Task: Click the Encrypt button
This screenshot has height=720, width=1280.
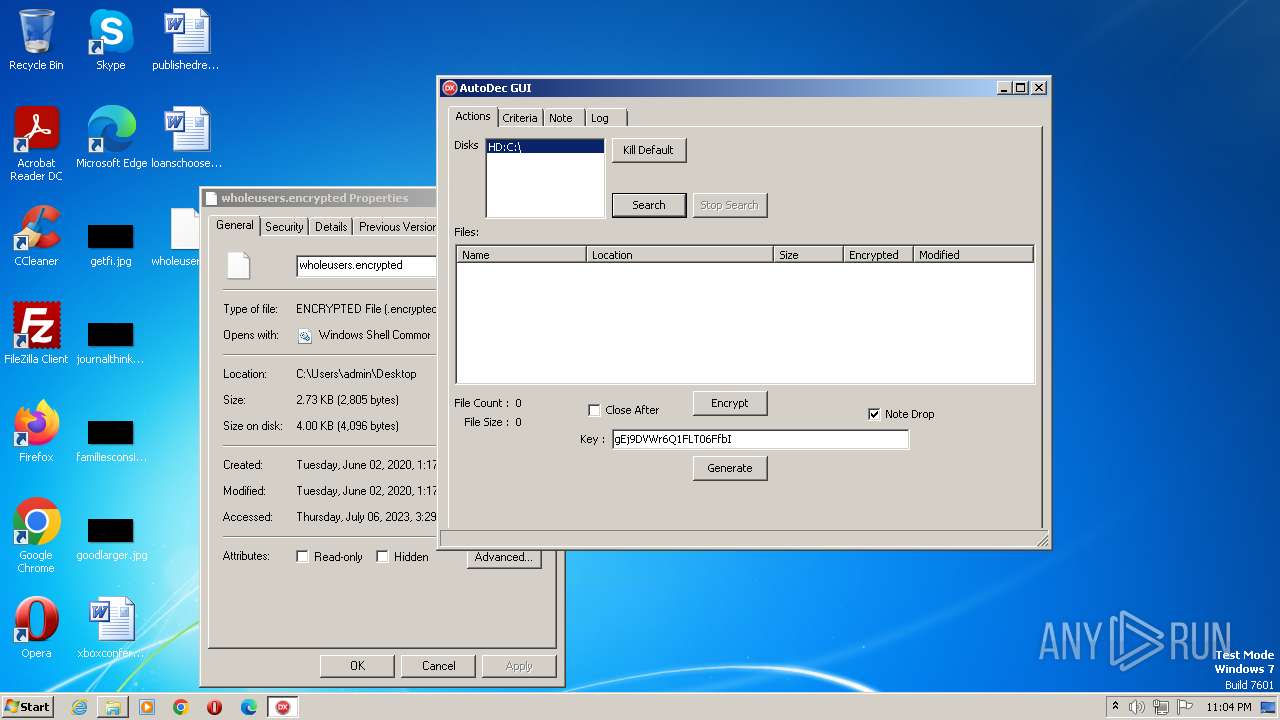Action: point(730,403)
